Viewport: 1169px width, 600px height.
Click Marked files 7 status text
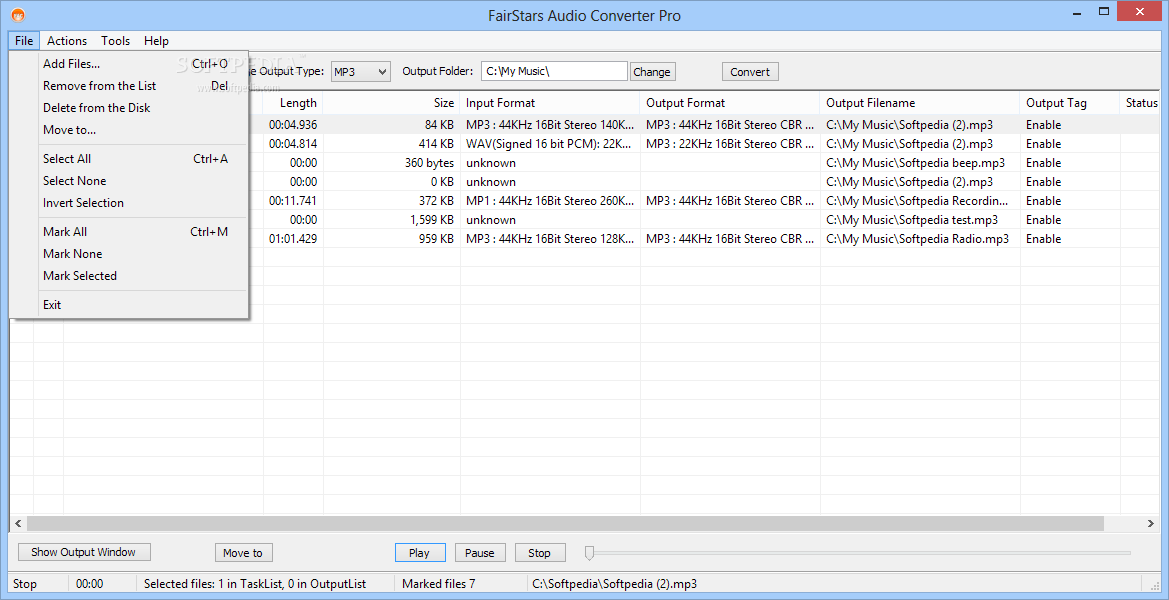pyautogui.click(x=438, y=584)
